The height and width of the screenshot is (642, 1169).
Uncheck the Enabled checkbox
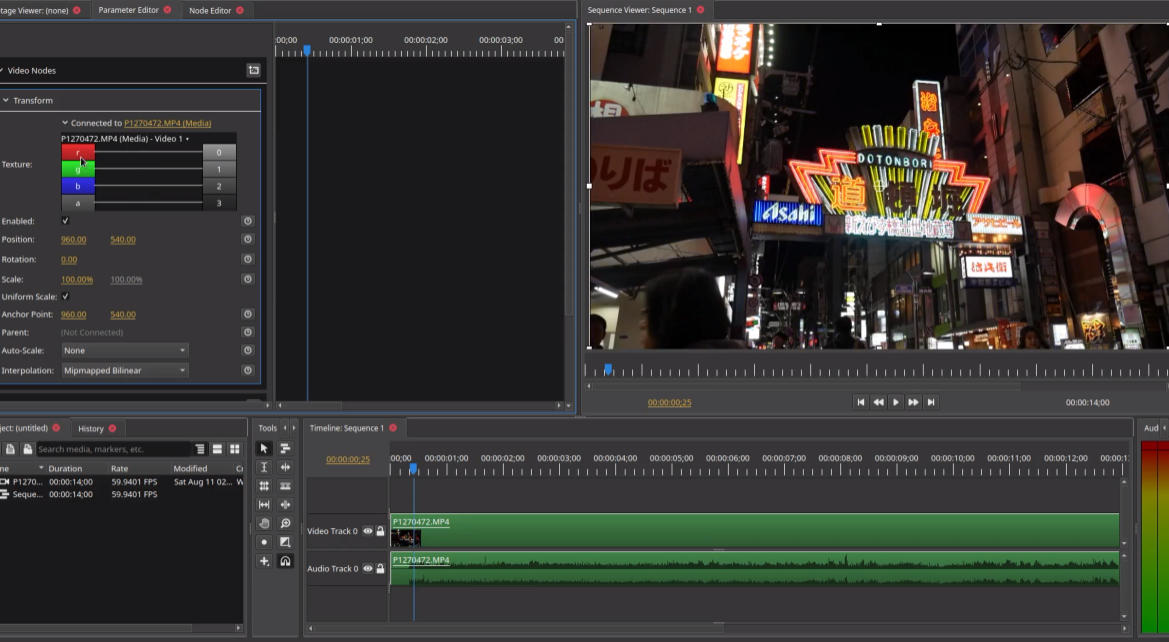click(66, 221)
